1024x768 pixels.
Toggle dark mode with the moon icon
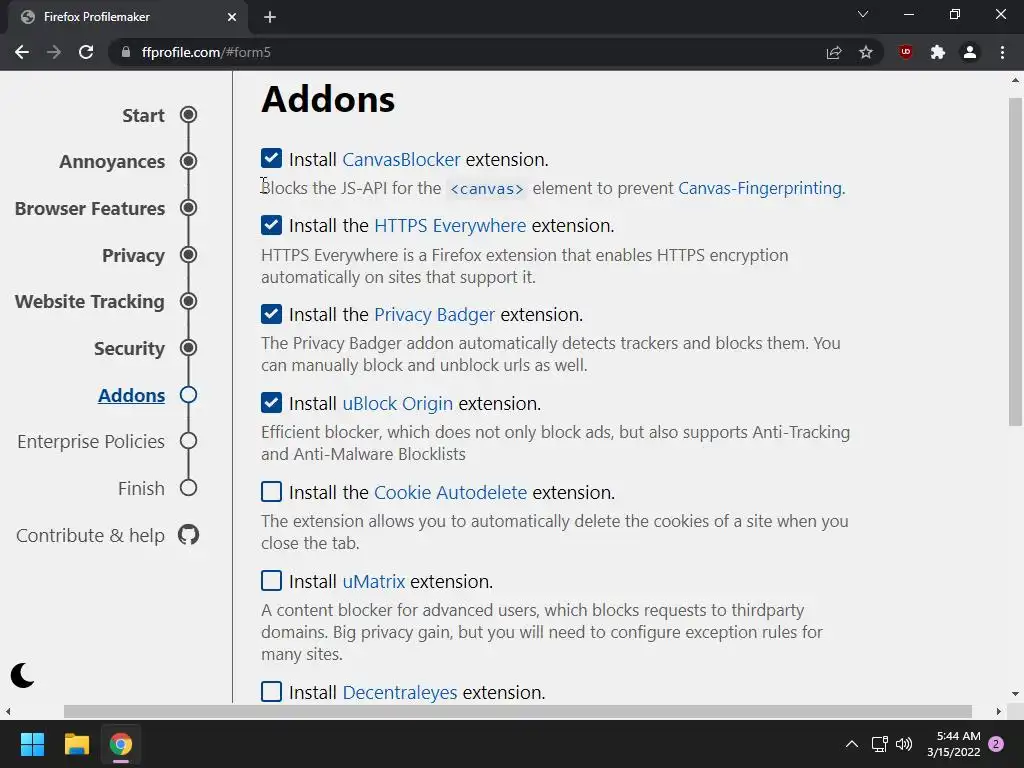coord(22,675)
